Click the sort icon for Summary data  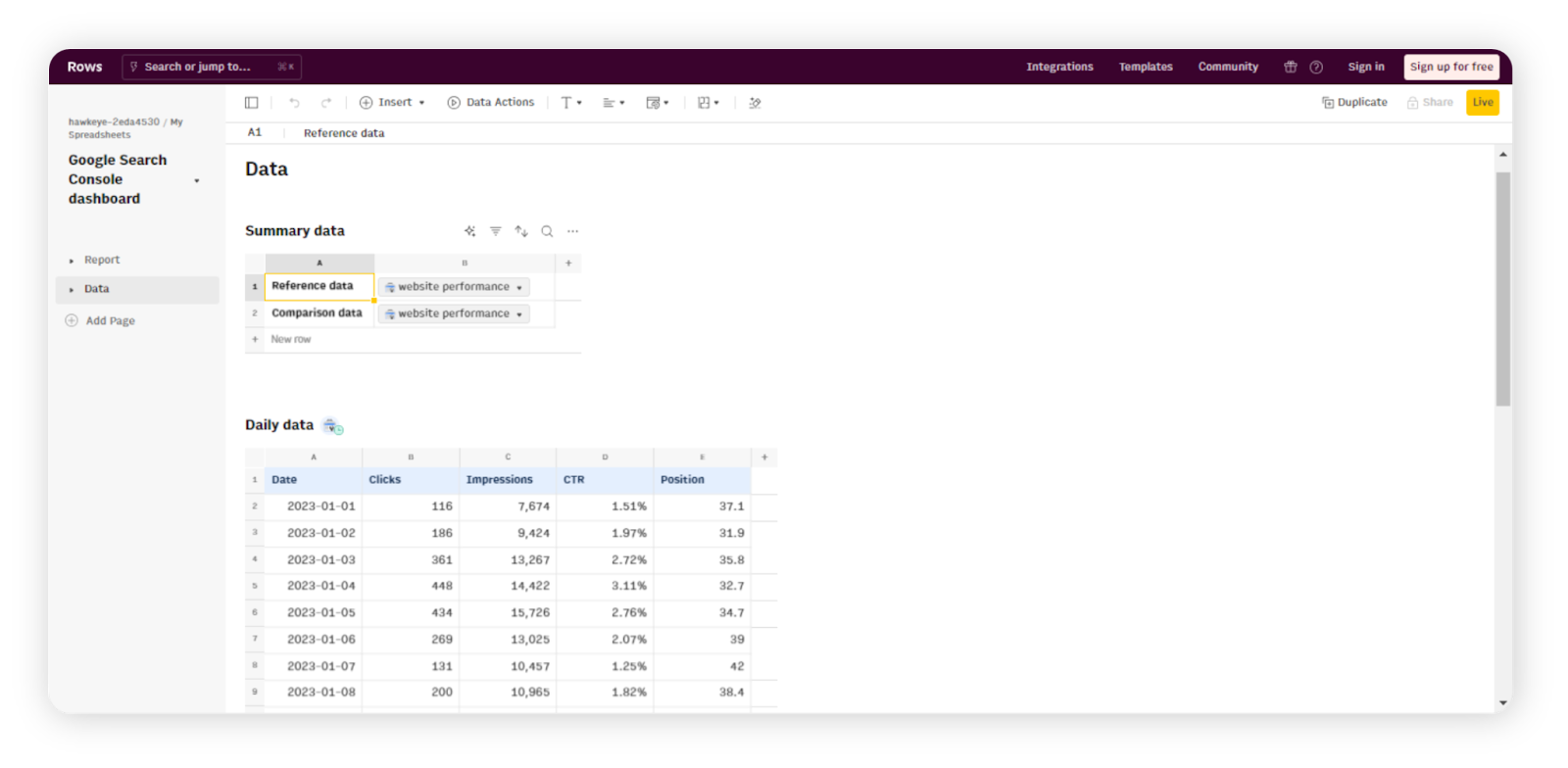tap(521, 231)
